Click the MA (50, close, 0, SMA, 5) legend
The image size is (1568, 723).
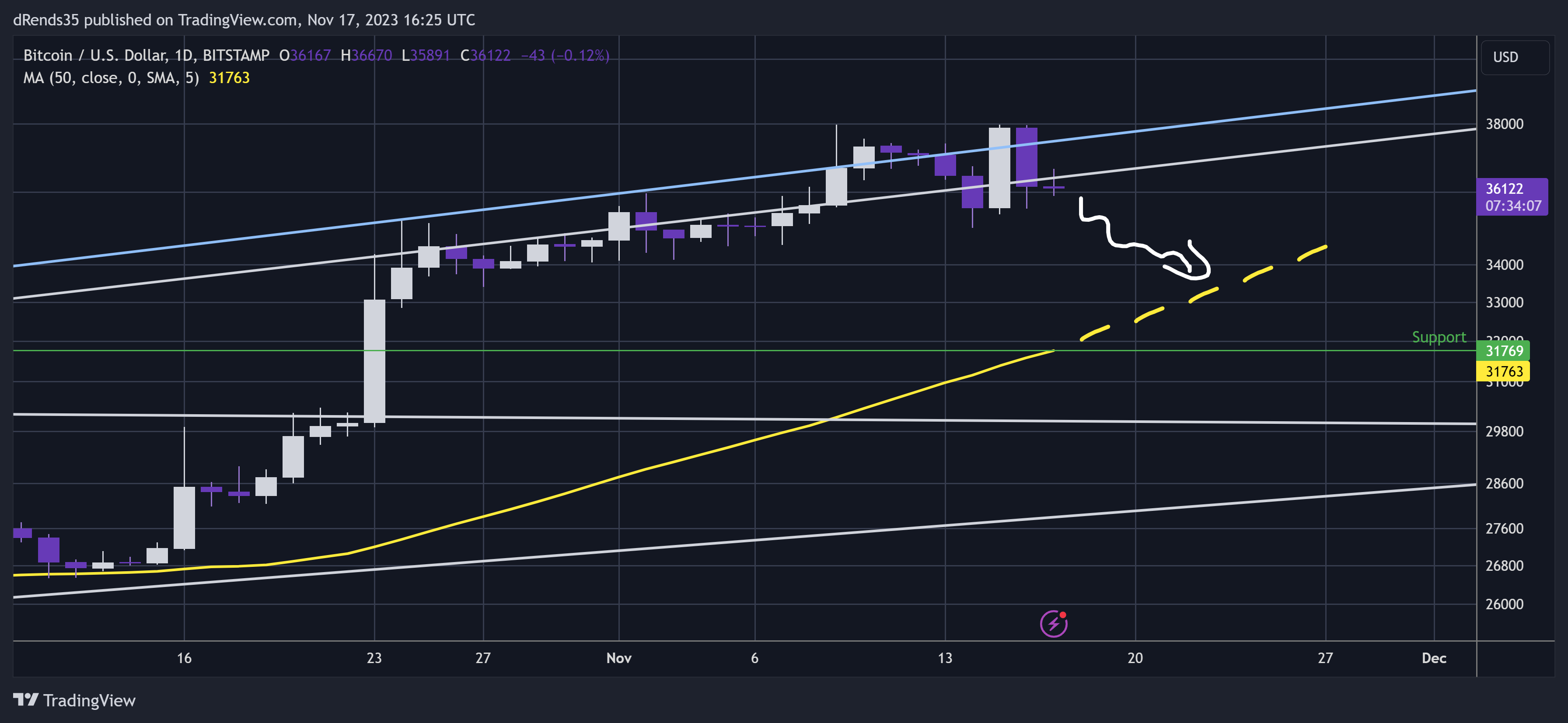(112, 78)
